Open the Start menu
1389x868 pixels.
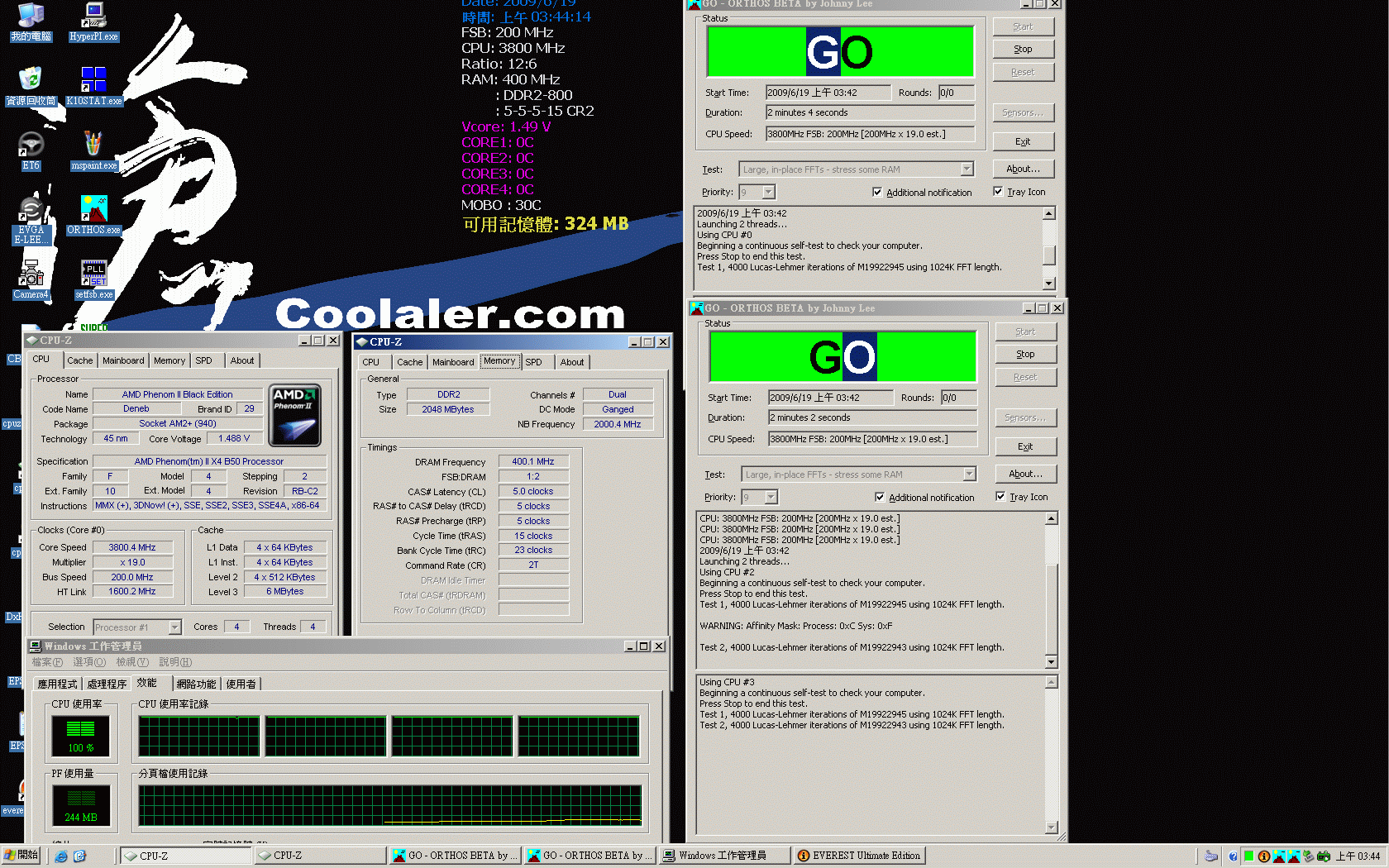tap(21, 856)
